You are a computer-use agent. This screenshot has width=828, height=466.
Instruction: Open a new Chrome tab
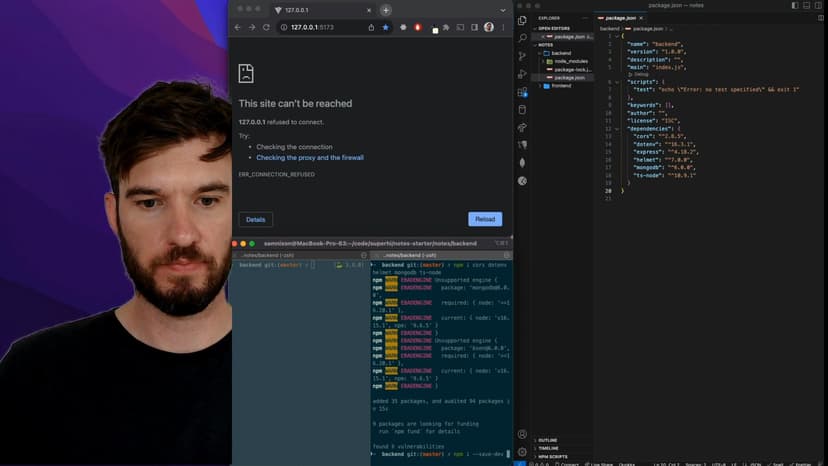(x=386, y=10)
